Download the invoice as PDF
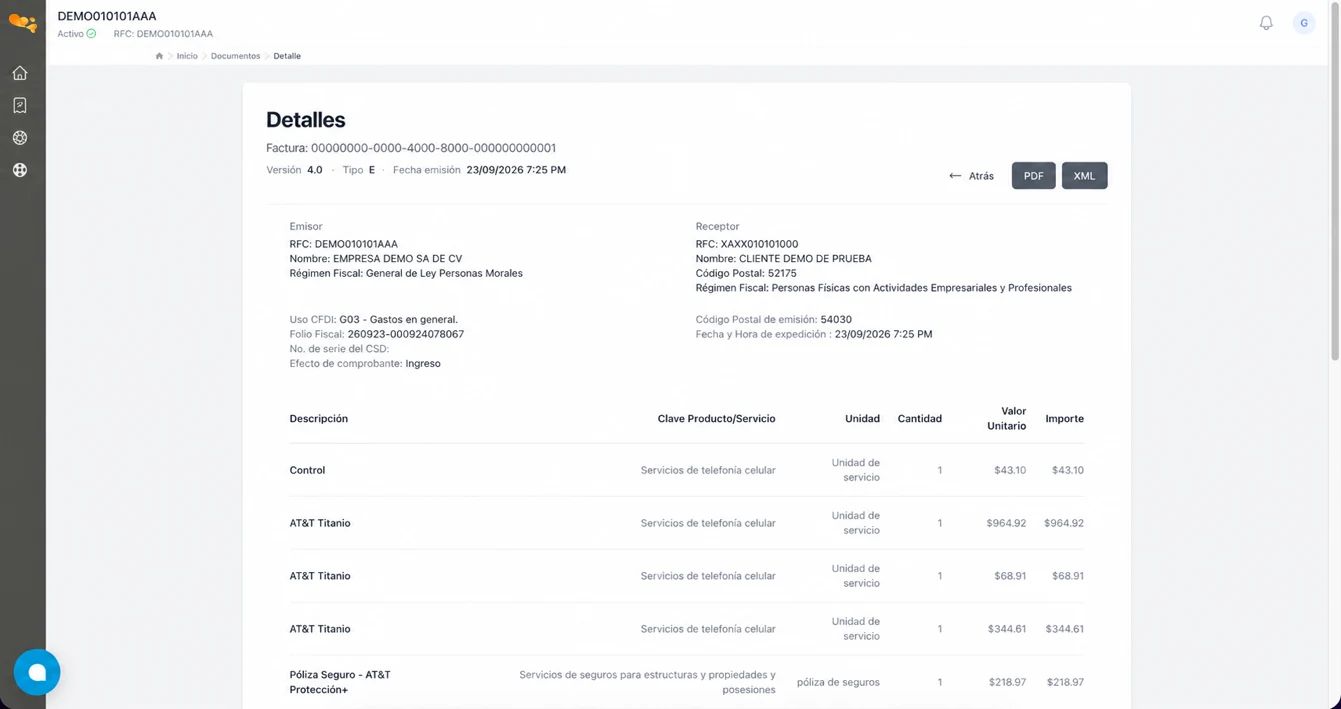The image size is (1341, 709). [1033, 176]
